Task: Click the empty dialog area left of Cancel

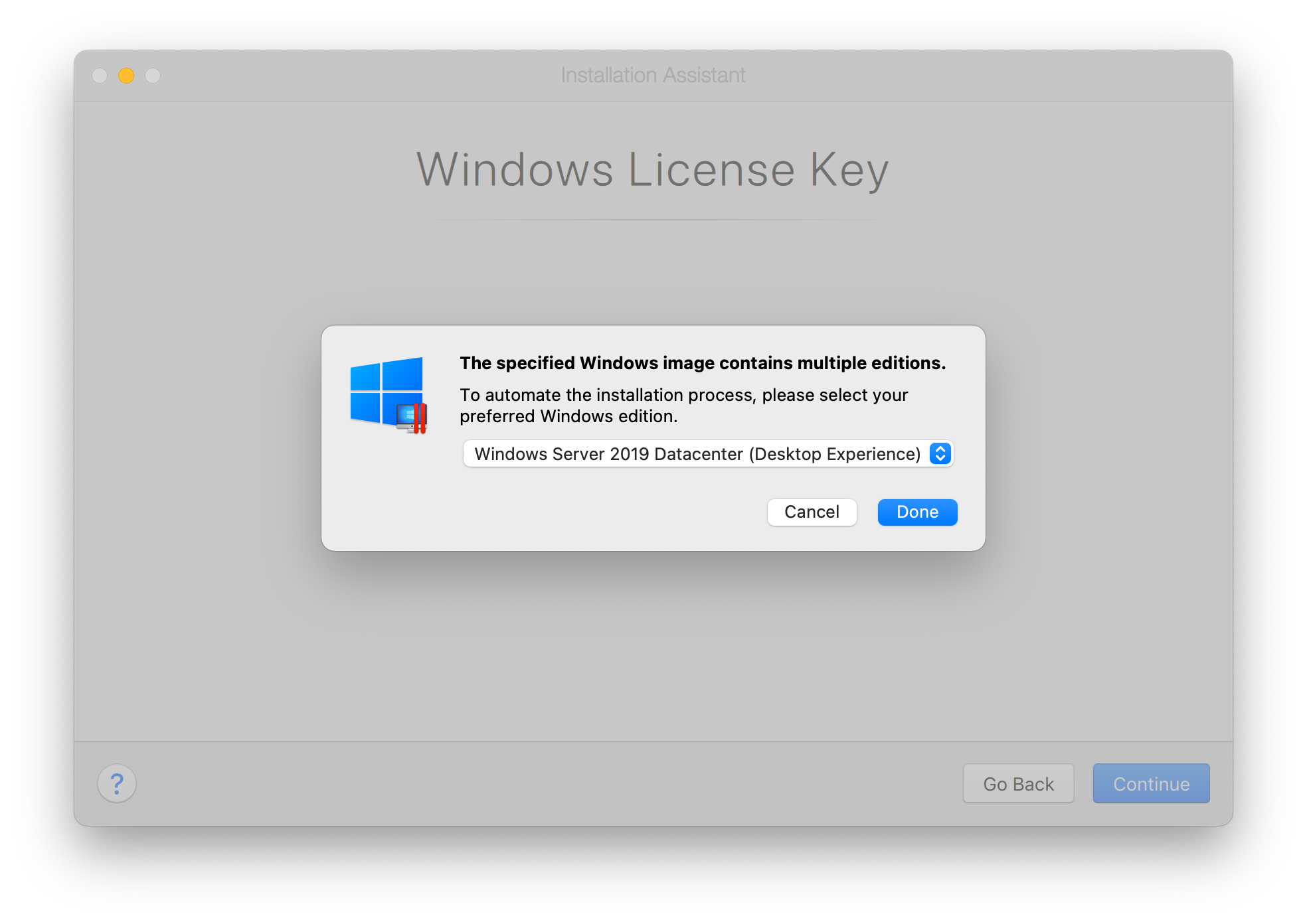Action: (598, 512)
